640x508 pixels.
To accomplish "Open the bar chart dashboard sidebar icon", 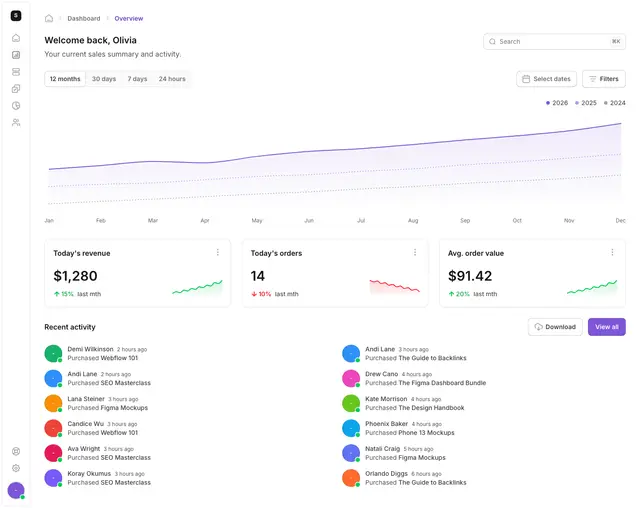I will pos(16,55).
